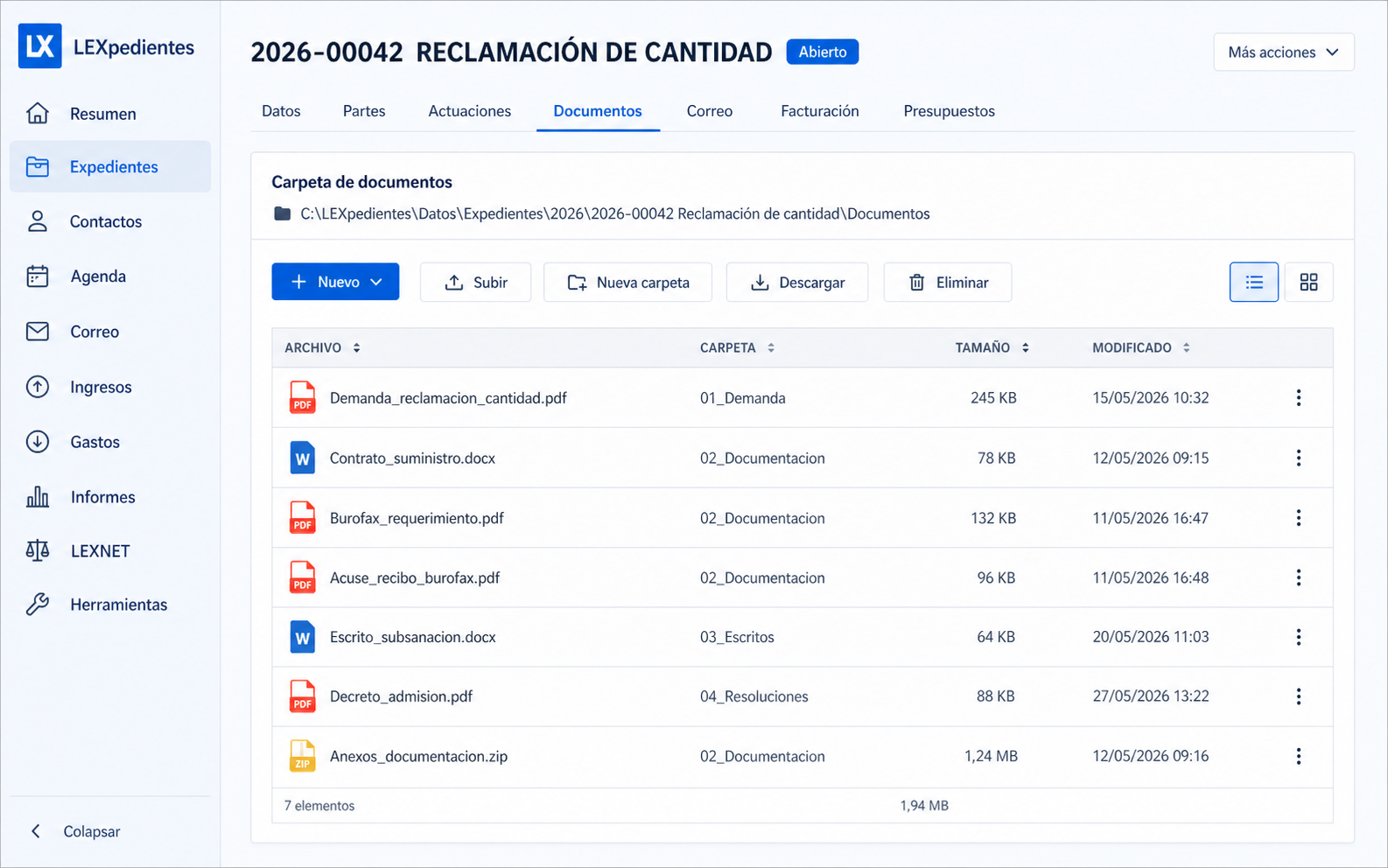Open Resumen home icon in sidebar
Screen dimensions: 1388x868
click(38, 113)
